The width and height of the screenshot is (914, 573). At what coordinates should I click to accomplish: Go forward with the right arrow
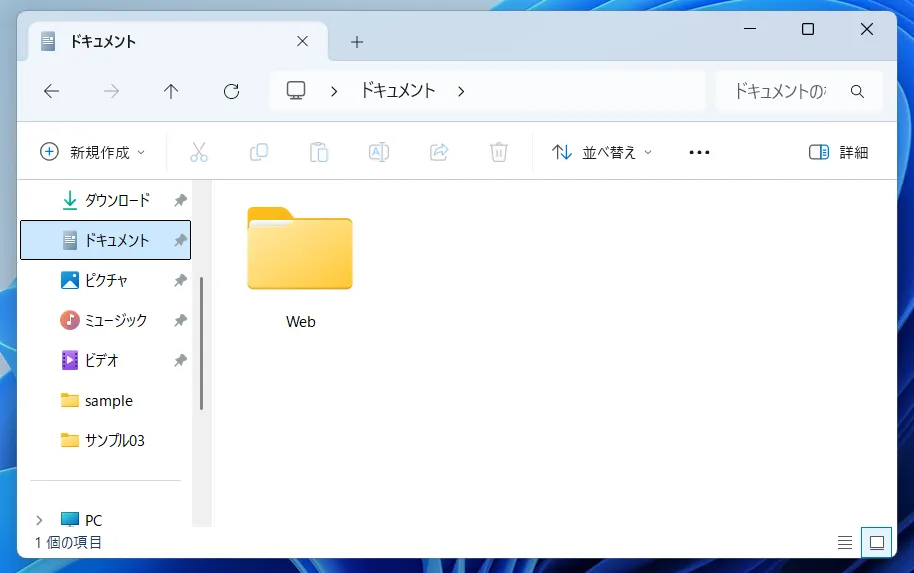click(x=111, y=91)
